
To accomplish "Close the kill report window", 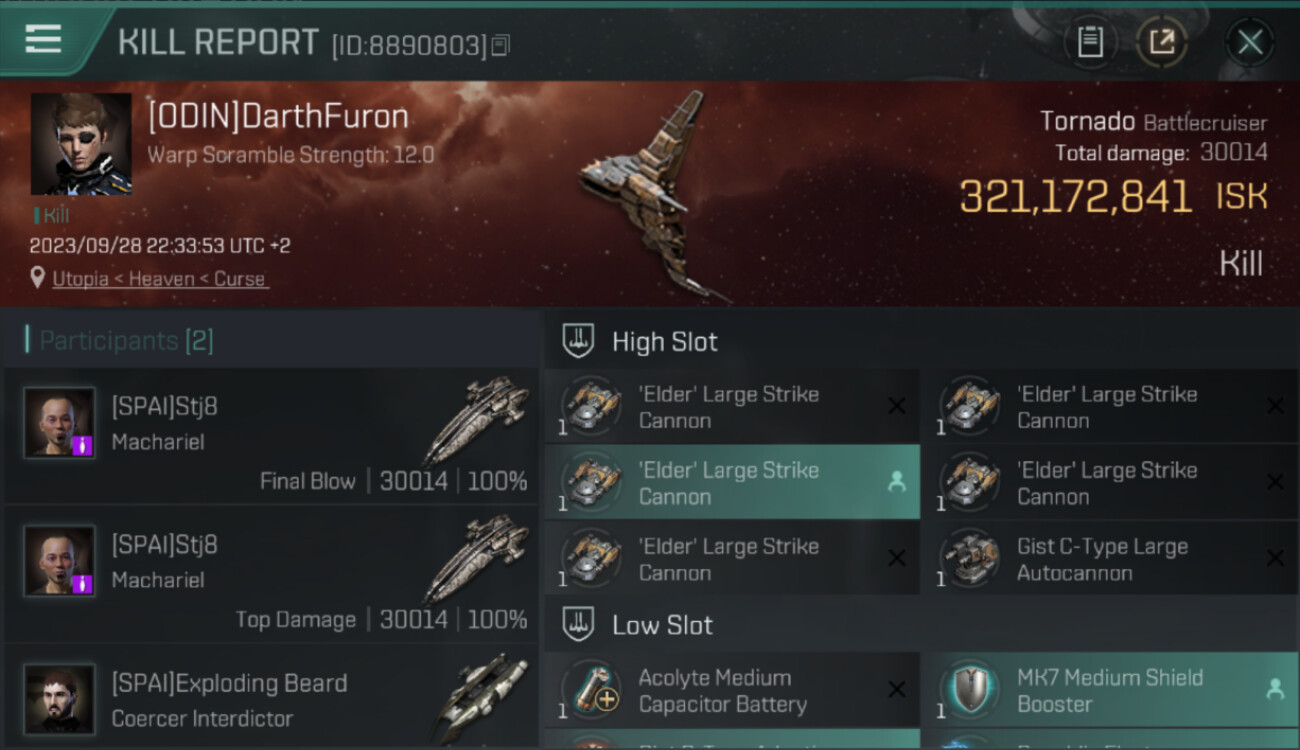I will 1250,42.
